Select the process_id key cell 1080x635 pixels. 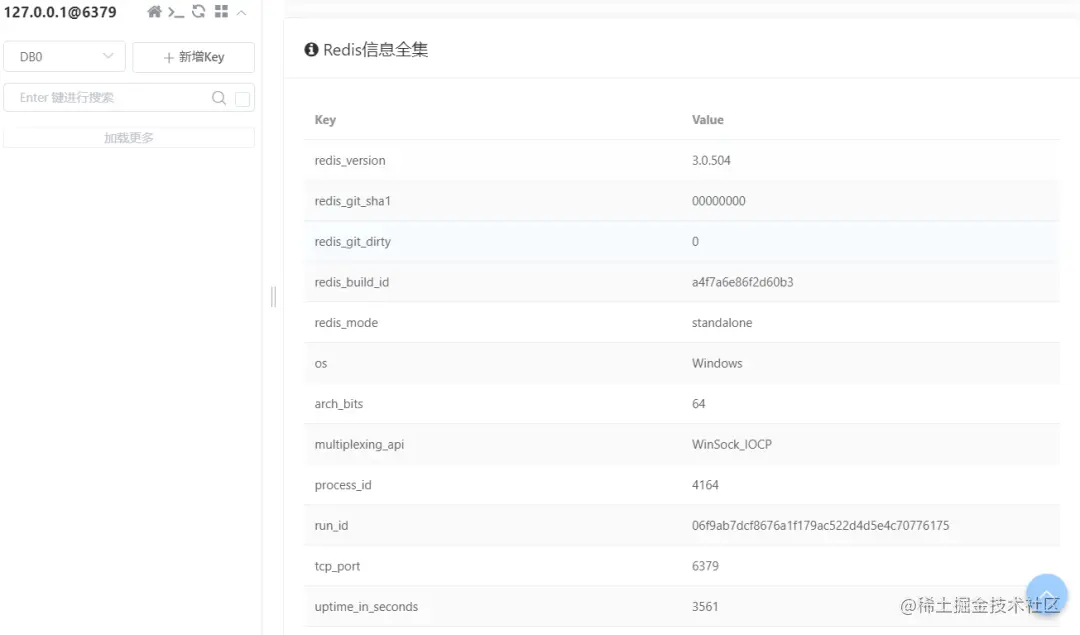[343, 486]
